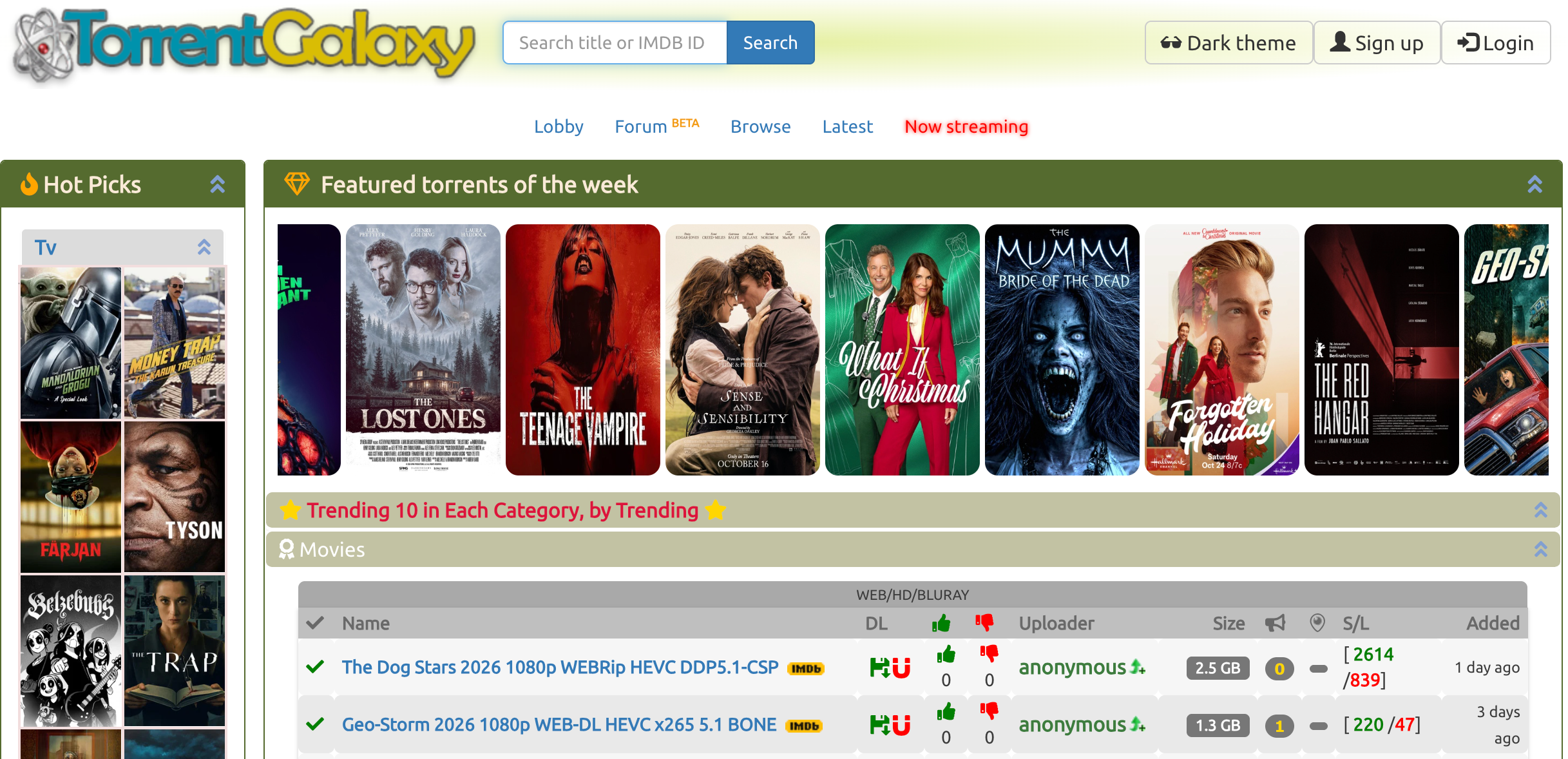Click Login button
1568x759 pixels.
1496,43
